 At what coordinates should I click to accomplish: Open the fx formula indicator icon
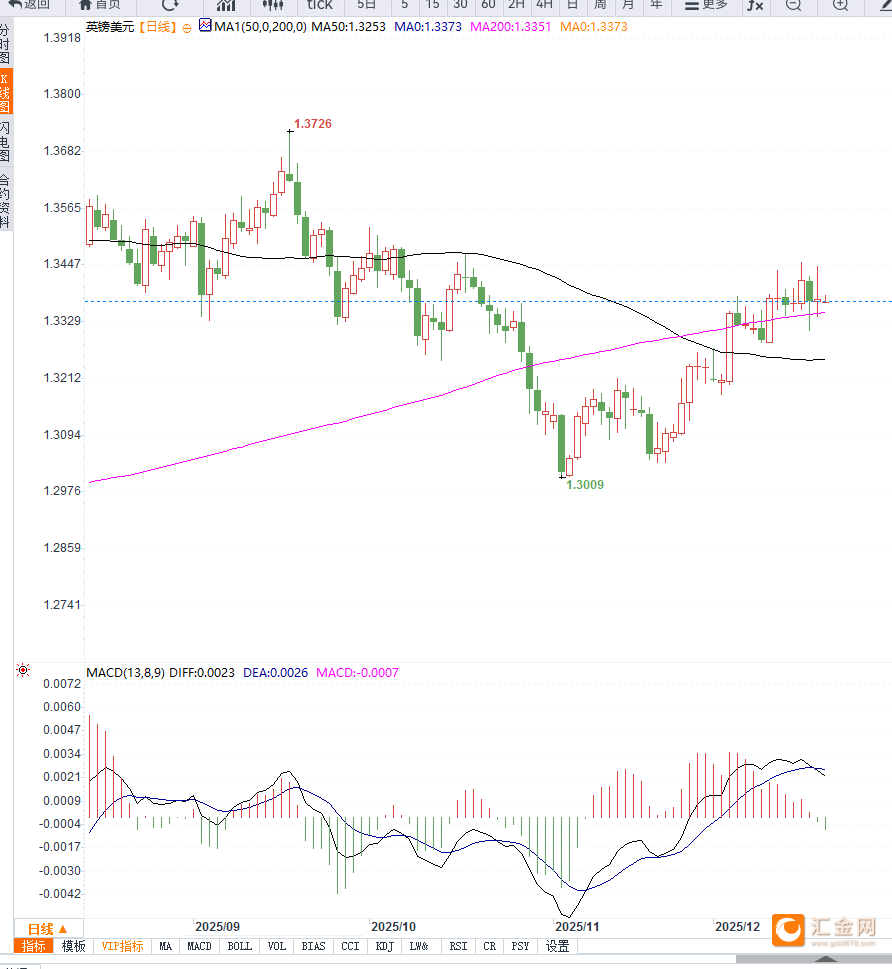[755, 5]
